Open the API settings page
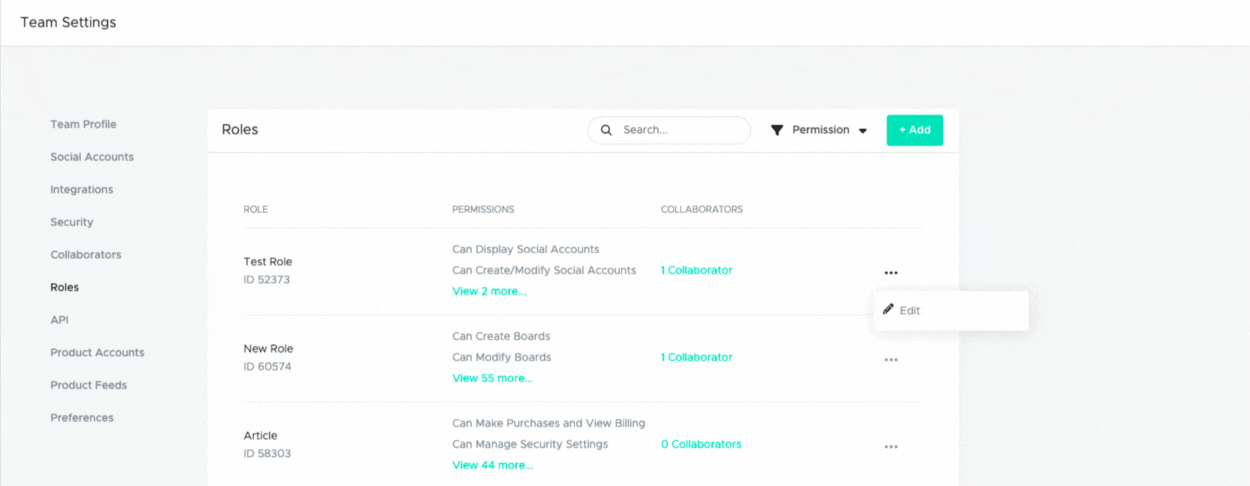The image size is (1250, 486). click(59, 320)
